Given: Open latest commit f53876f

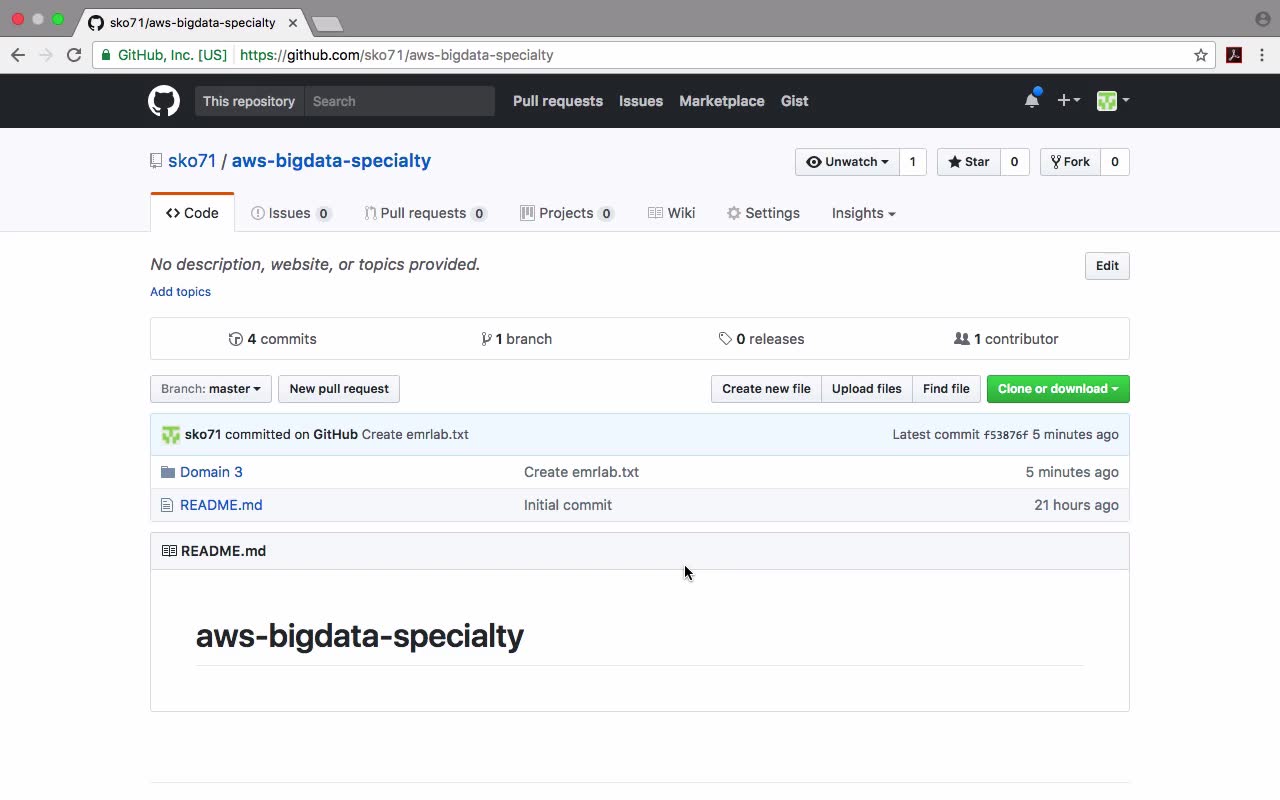Looking at the screenshot, I should click(x=1005, y=435).
